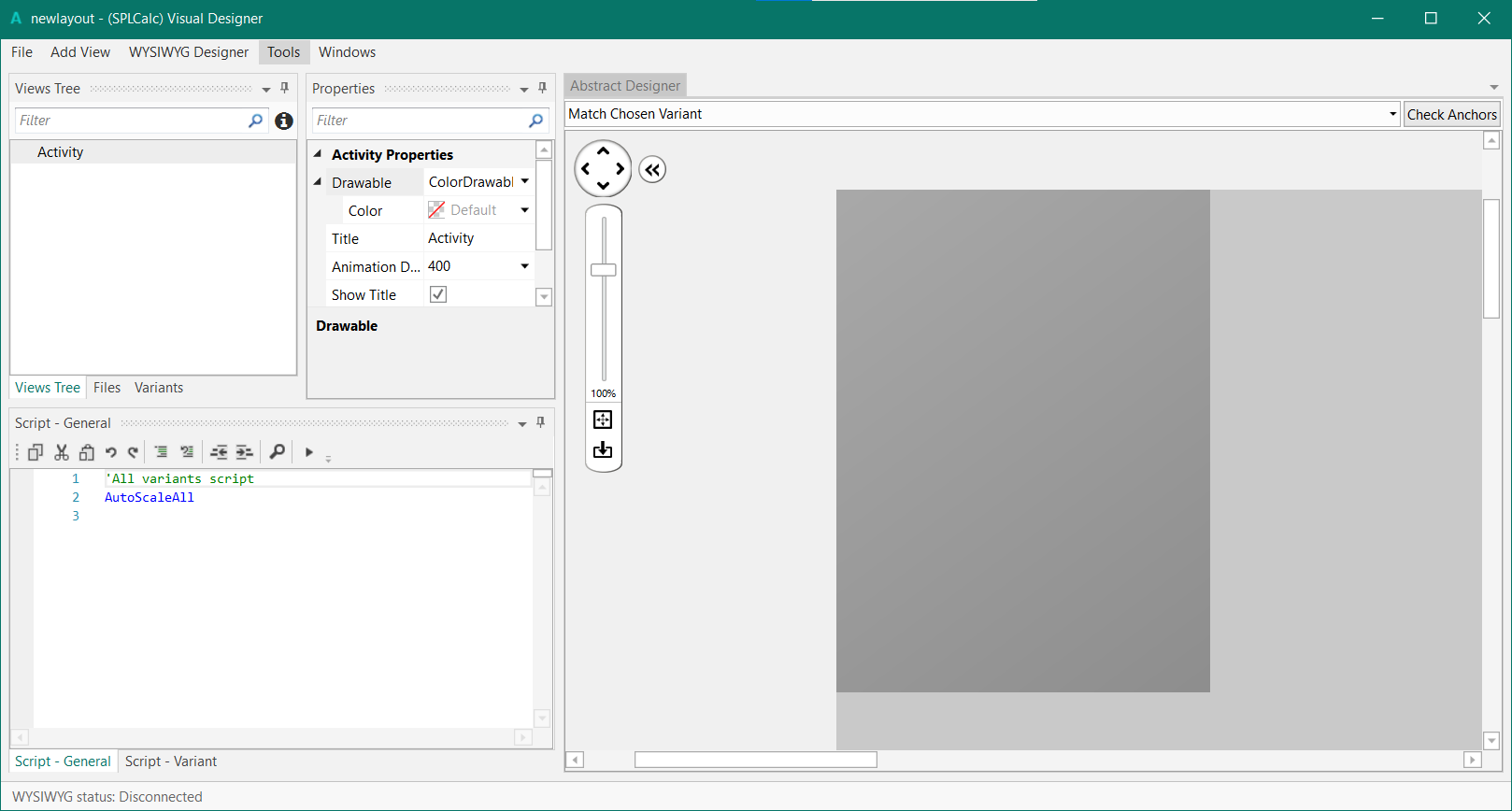Image resolution: width=1512 pixels, height=811 pixels.
Task: Click the download-arrow icon below zoom slider
Action: point(603,450)
